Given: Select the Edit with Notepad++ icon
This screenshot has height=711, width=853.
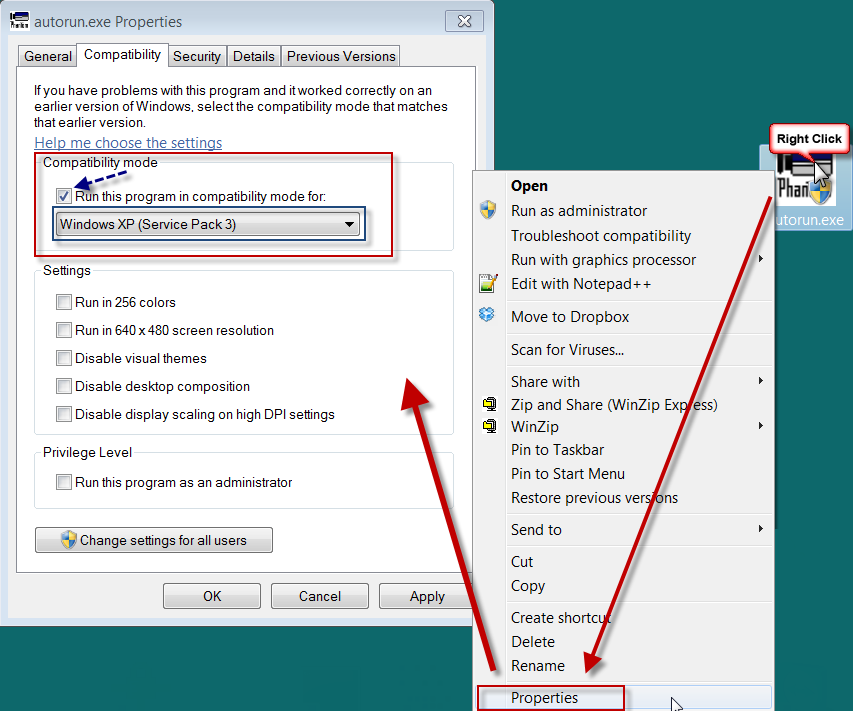Looking at the screenshot, I should 487,283.
